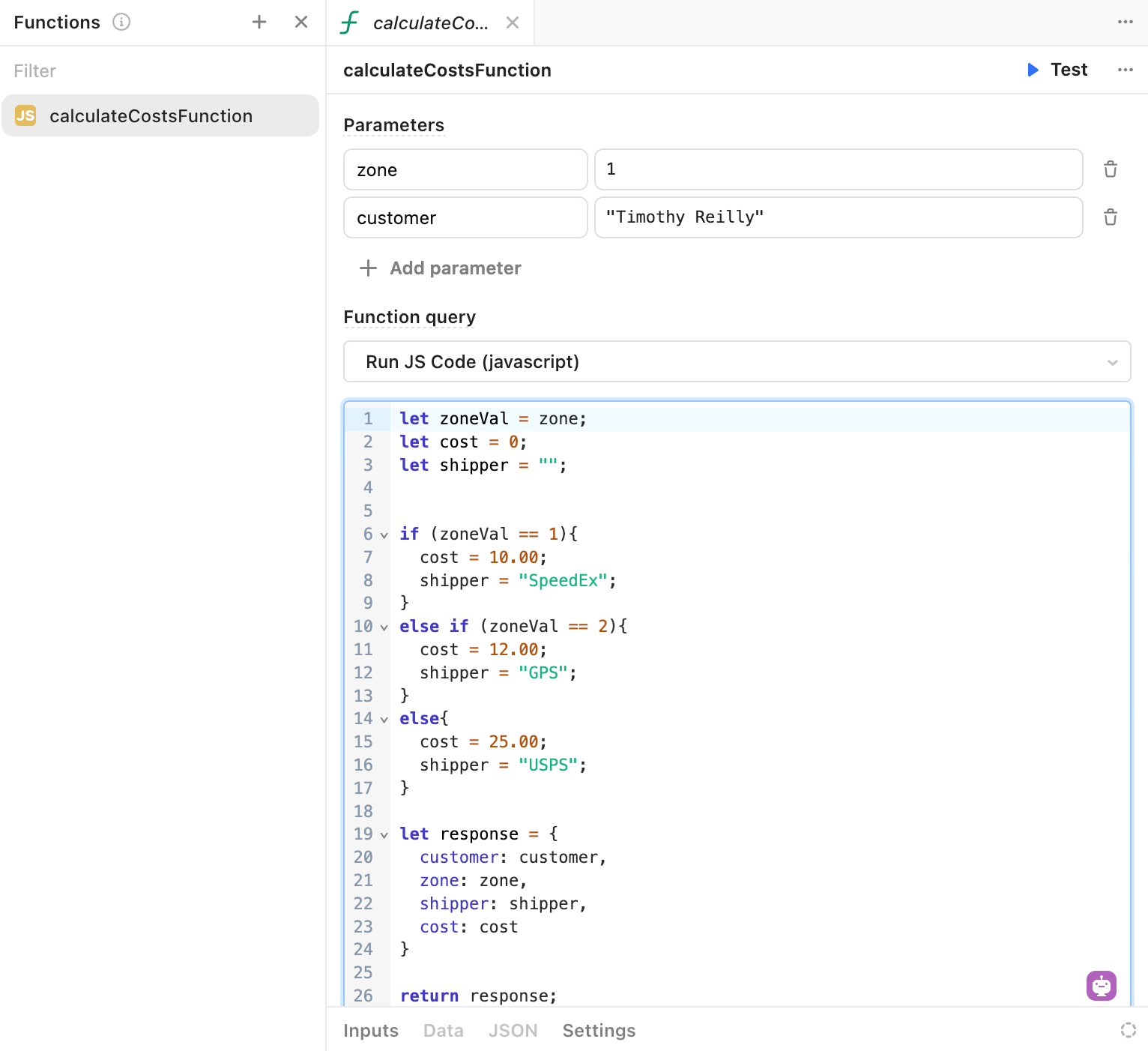Click the return response statement
1148x1051 pixels.
(x=479, y=996)
